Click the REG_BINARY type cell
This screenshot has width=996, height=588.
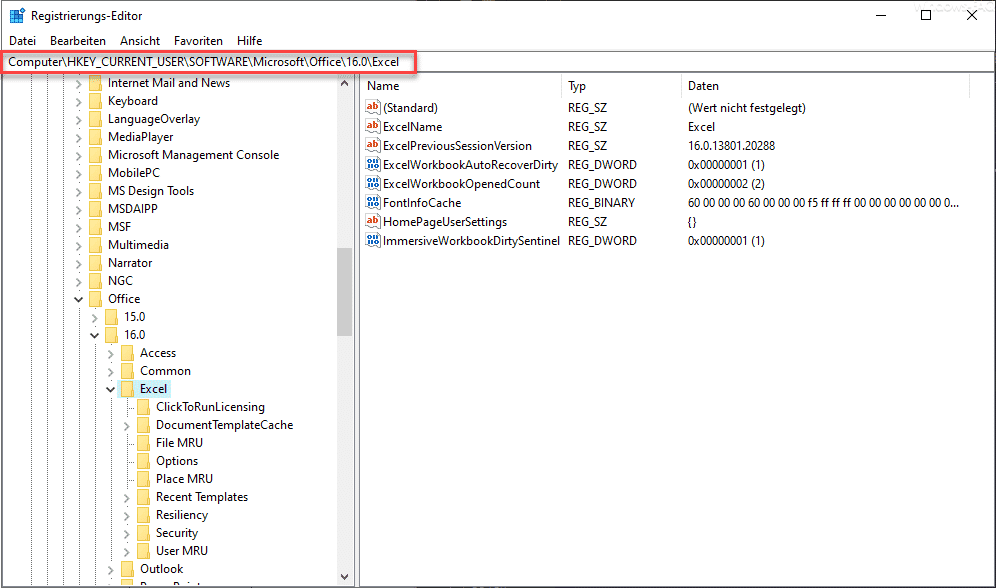602,203
